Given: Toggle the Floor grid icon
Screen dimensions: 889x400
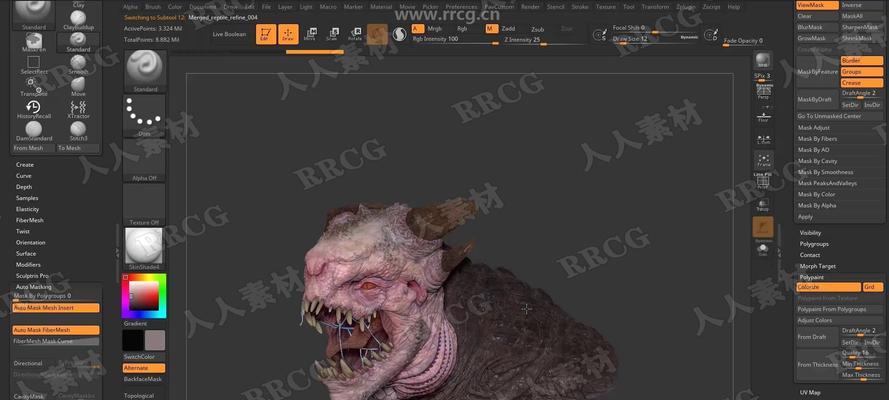Looking at the screenshot, I should pos(763,116).
